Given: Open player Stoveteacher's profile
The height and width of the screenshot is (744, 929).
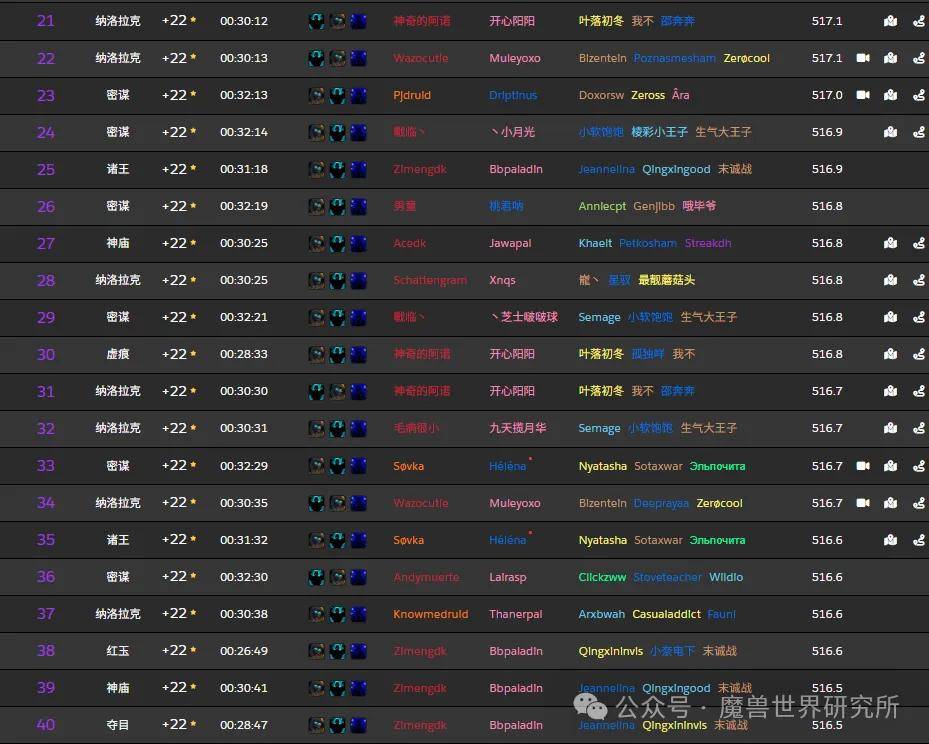Looking at the screenshot, I should click(x=668, y=577).
